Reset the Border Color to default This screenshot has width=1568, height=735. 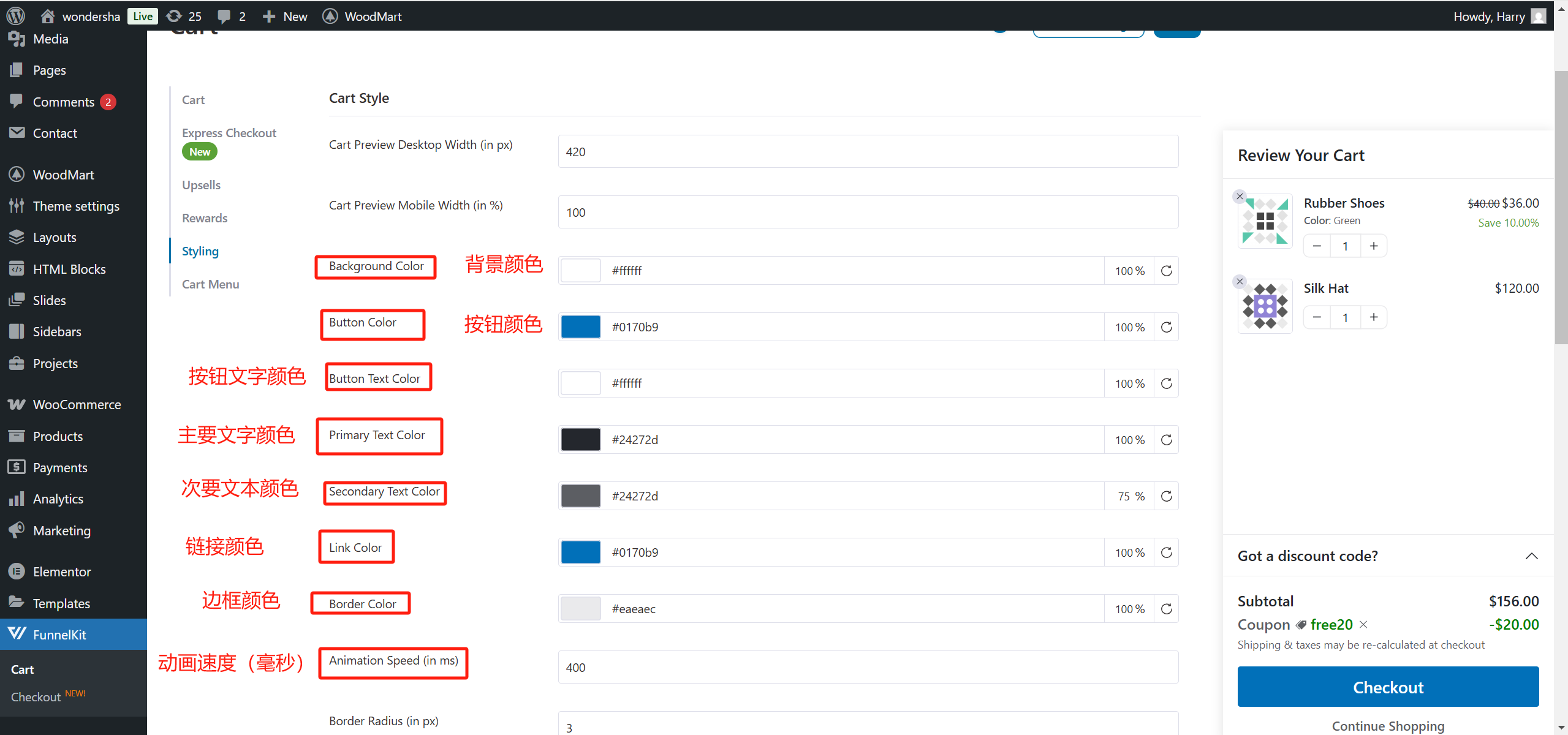coord(1166,608)
